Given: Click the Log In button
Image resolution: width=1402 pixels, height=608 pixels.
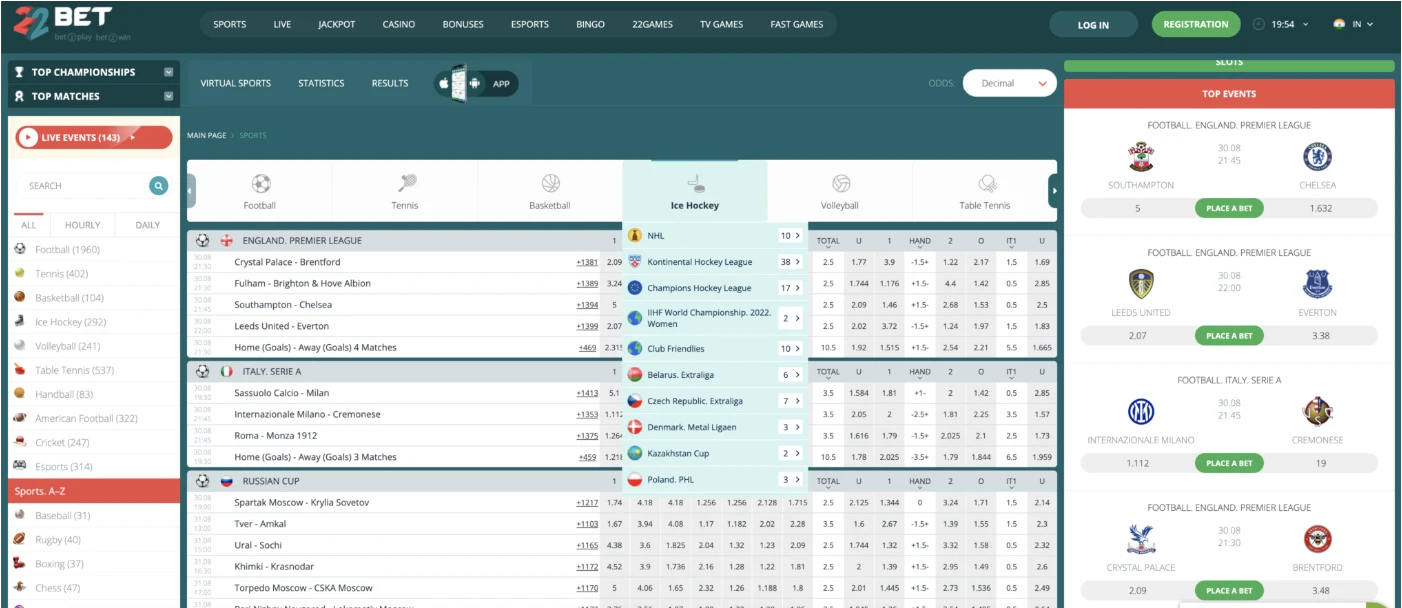Looking at the screenshot, I should coord(1093,24).
